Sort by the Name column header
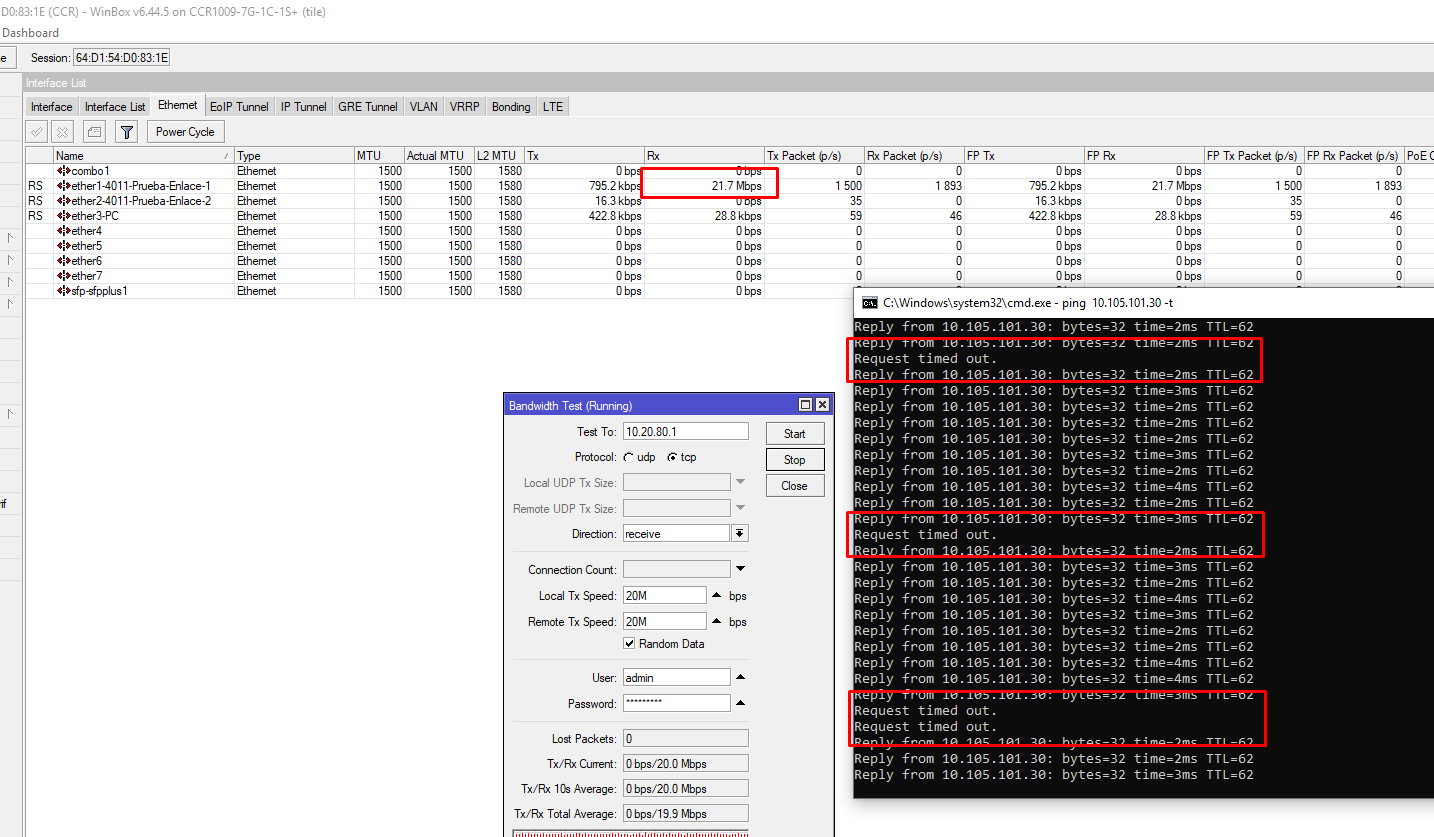Viewport: 1434px width, 837px height. [x=144, y=156]
